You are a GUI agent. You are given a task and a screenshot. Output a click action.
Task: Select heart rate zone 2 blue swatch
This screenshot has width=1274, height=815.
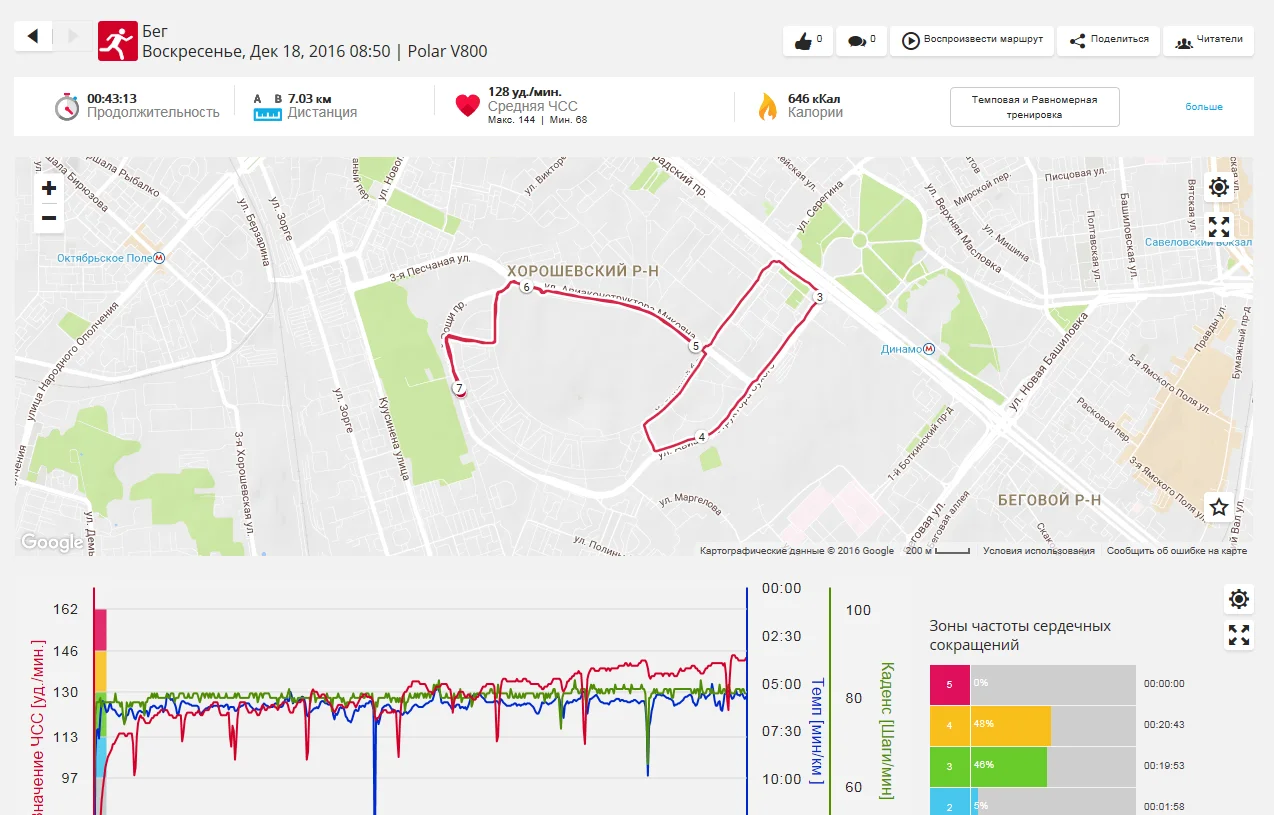pos(949,802)
